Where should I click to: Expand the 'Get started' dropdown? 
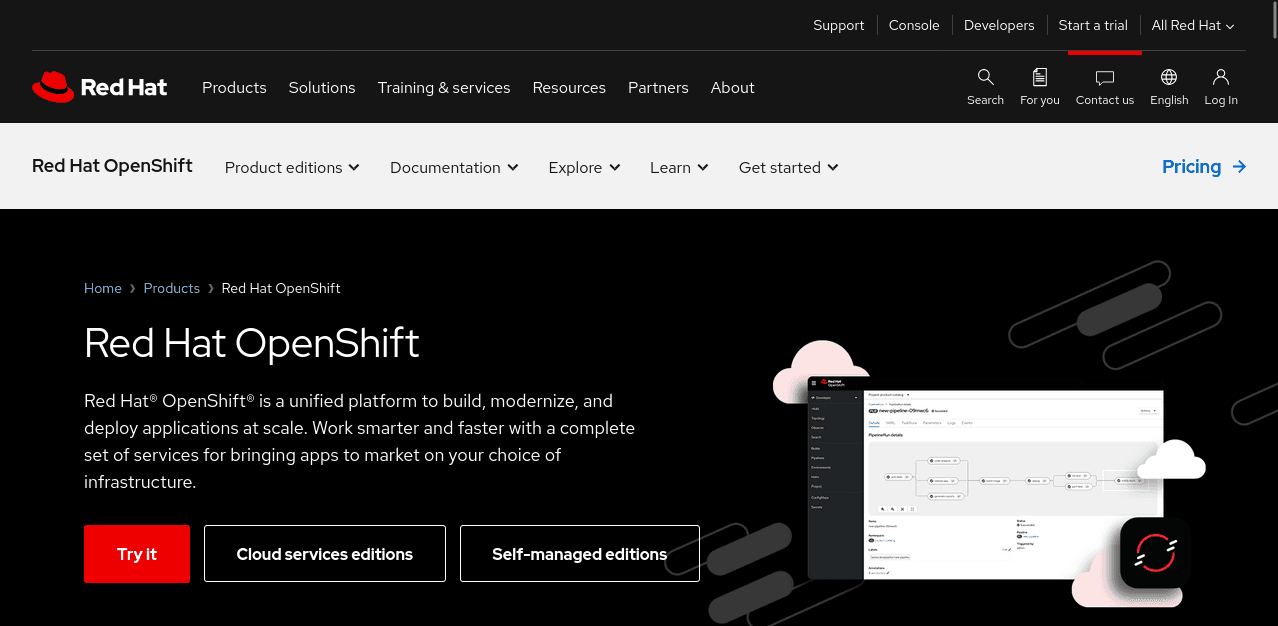point(788,167)
